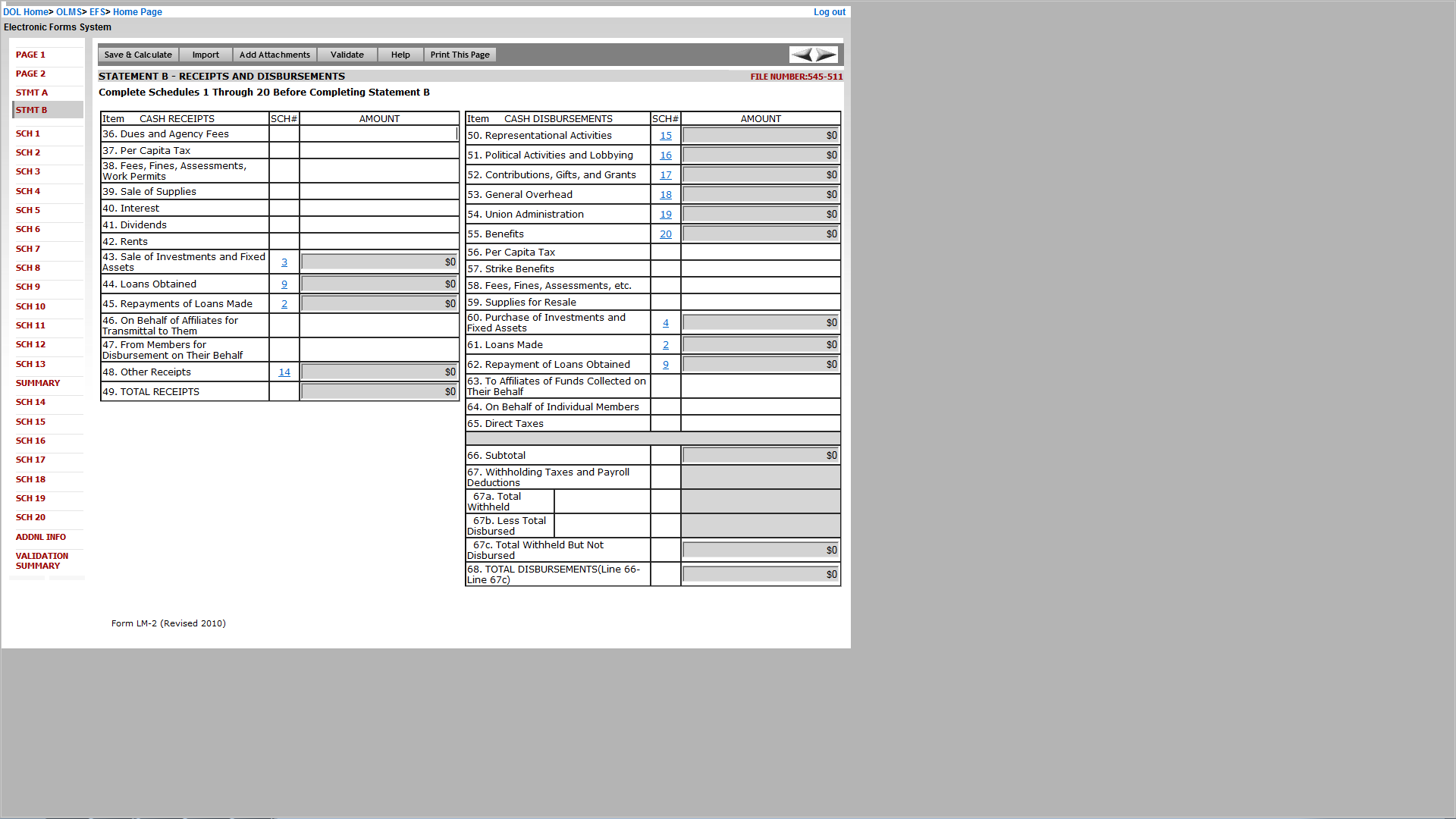
Task: Click the Dues and Agency Fees amount field
Action: tap(379, 134)
